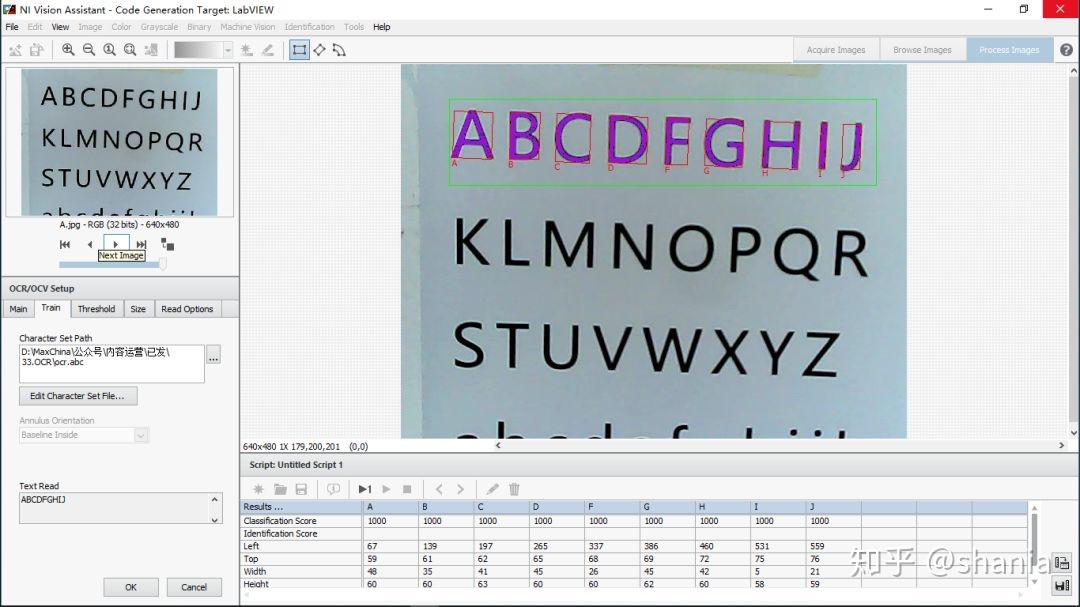Open an existing script file
This screenshot has height=607, width=1080.
pyautogui.click(x=280, y=489)
